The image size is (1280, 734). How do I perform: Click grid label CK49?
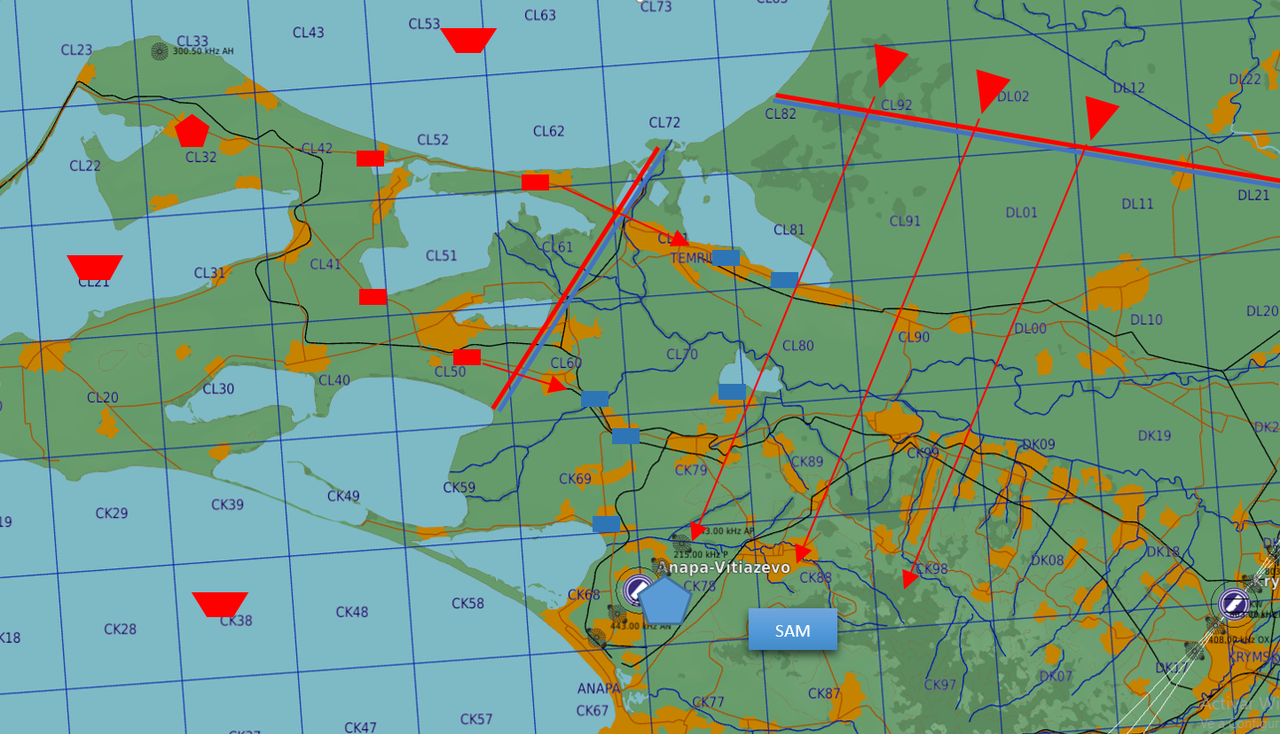point(343,496)
